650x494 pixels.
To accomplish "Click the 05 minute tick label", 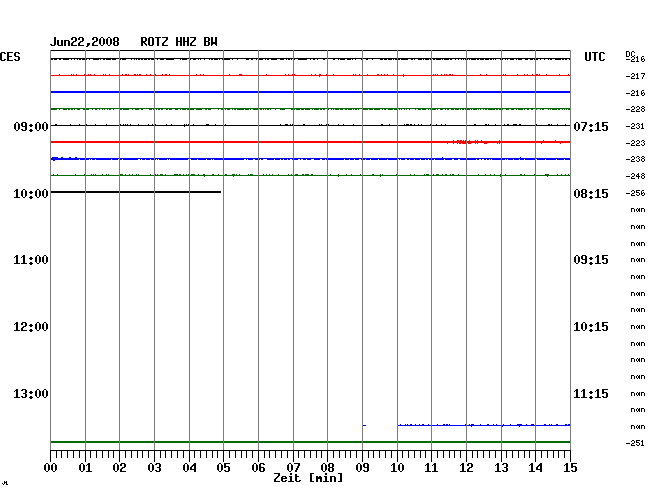I will pyautogui.click(x=223, y=468).
